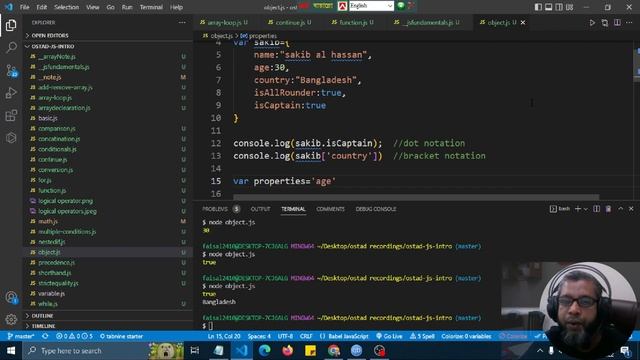The height and width of the screenshot is (360, 640).
Task: Open the Search view in activity bar
Action: point(11,47)
